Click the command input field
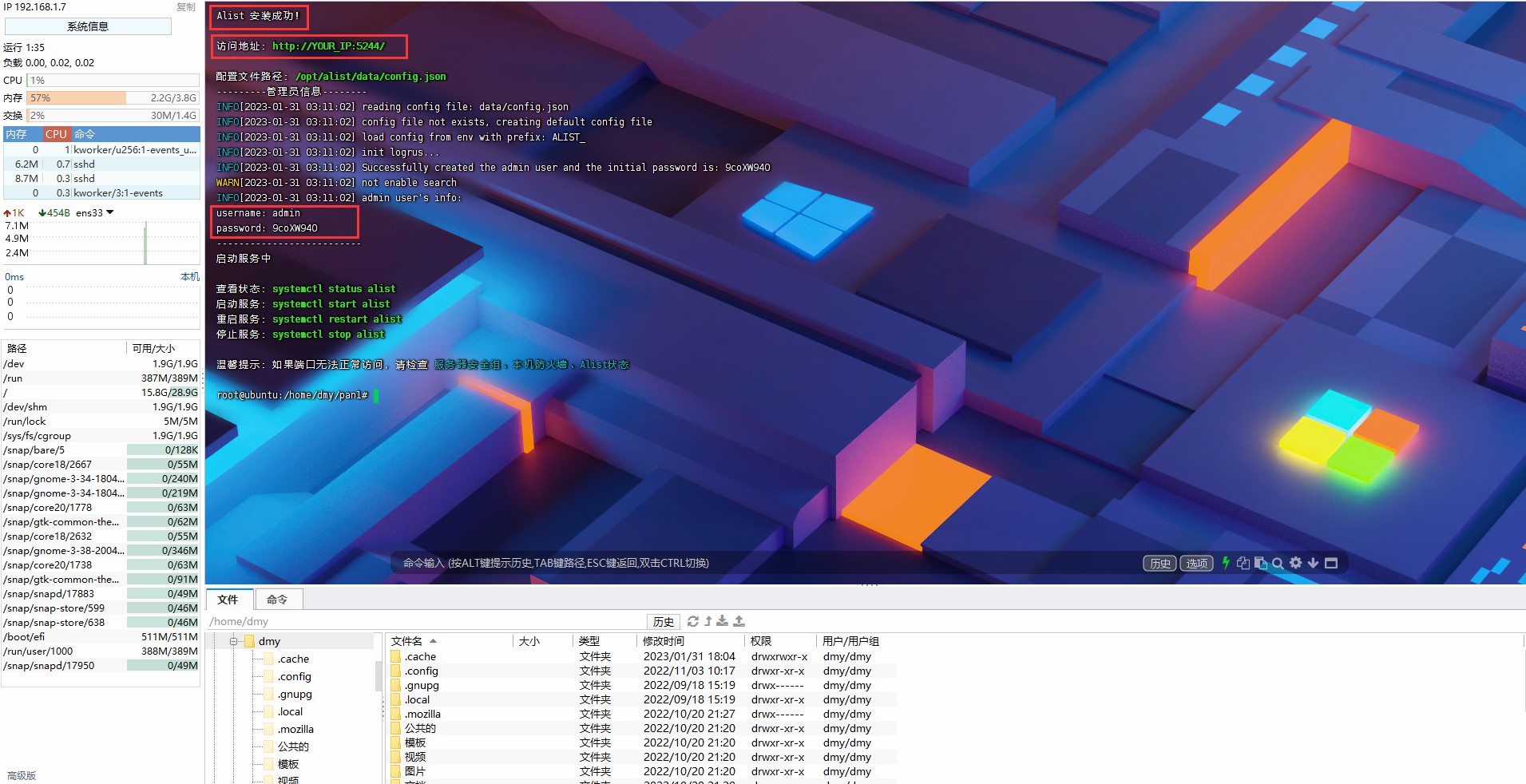Viewport: 1526px width, 784px height. (767, 563)
